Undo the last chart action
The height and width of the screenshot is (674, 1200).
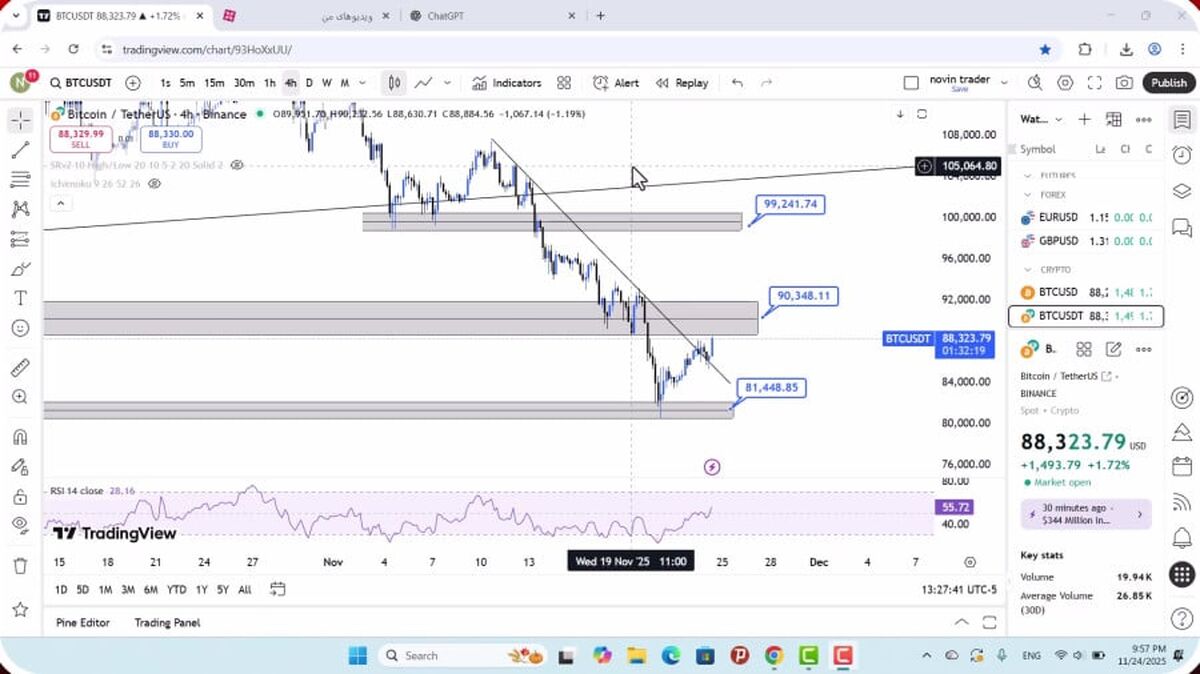coord(737,83)
